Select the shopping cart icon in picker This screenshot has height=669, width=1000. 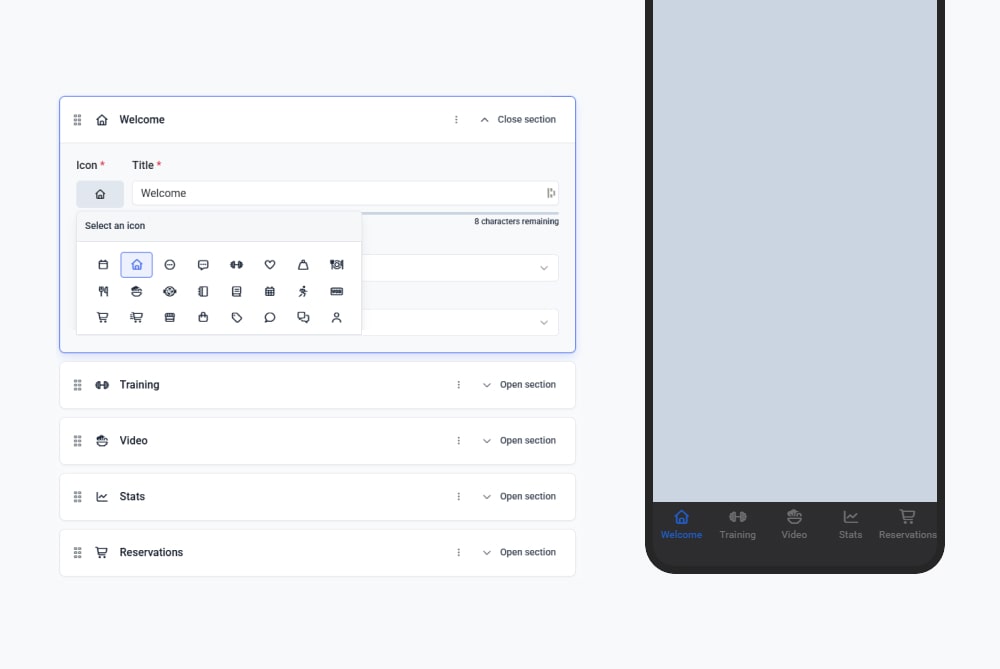pyautogui.click(x=103, y=317)
